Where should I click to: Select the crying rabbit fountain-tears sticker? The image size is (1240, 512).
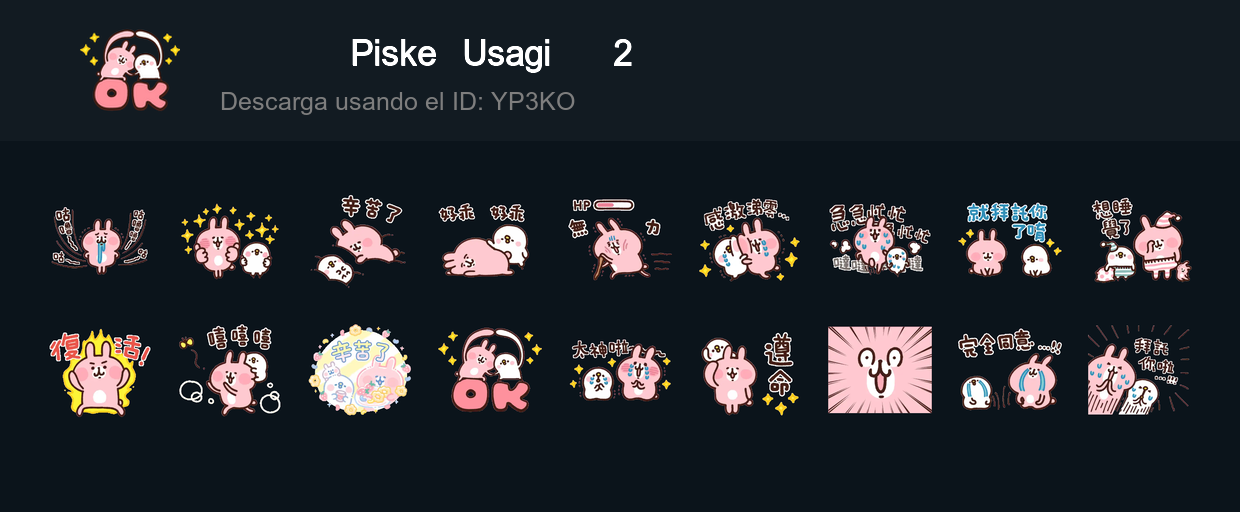click(100, 240)
